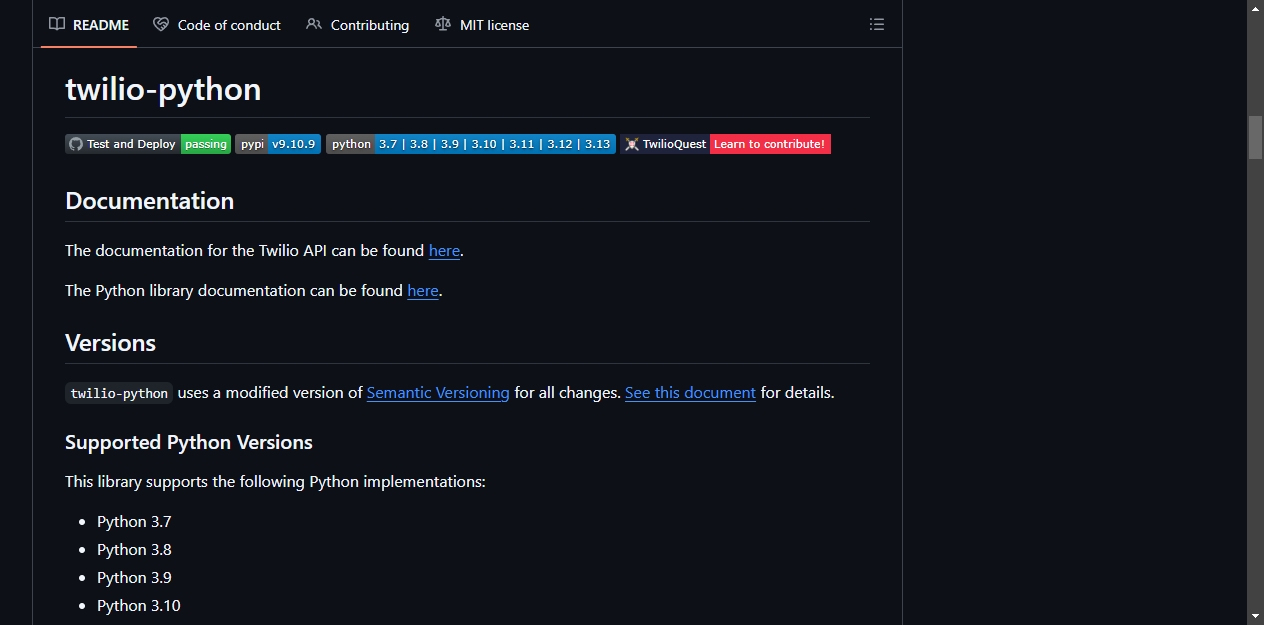Select the MIT license tab
The height and width of the screenshot is (625, 1264).
(482, 25)
